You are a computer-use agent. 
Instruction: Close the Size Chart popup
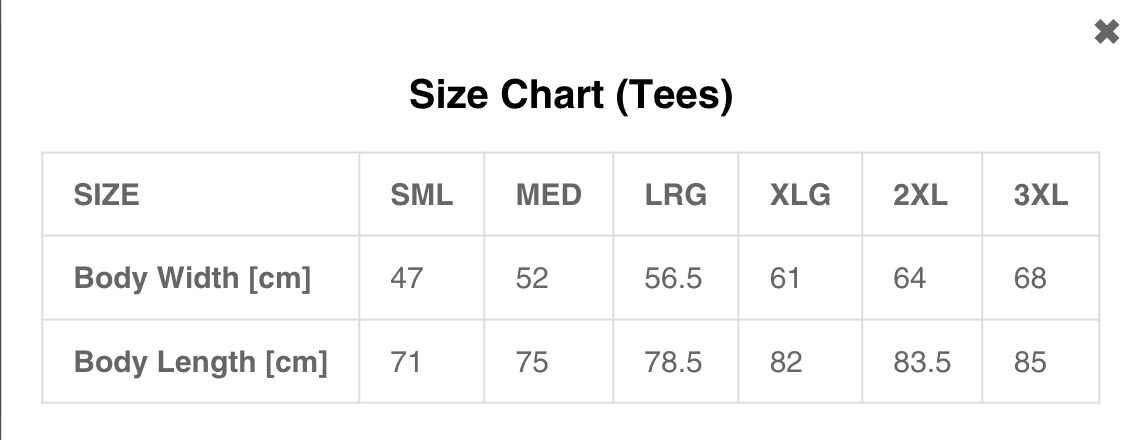(x=1107, y=32)
